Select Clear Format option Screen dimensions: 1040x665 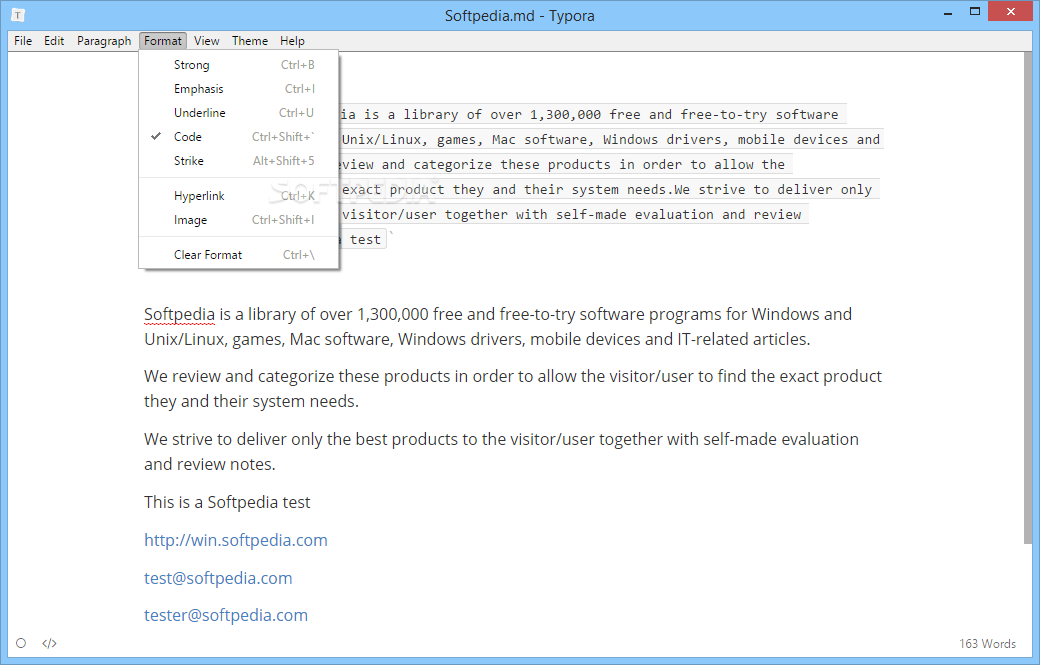(239, 255)
